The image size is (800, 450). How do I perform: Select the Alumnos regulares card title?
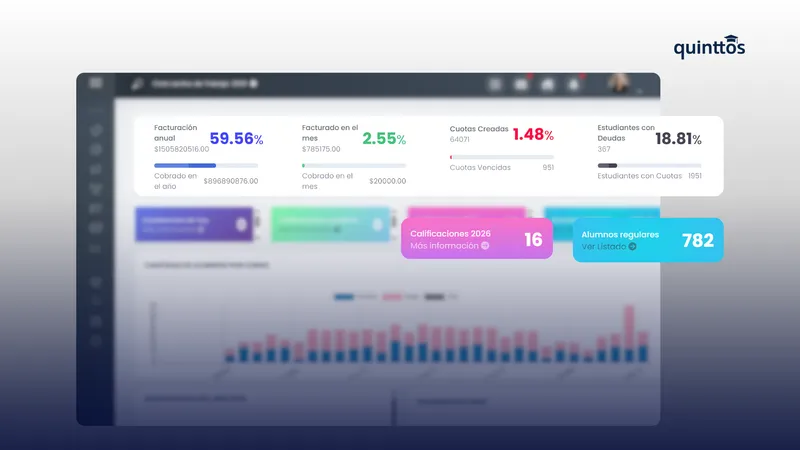pyautogui.click(x=620, y=235)
